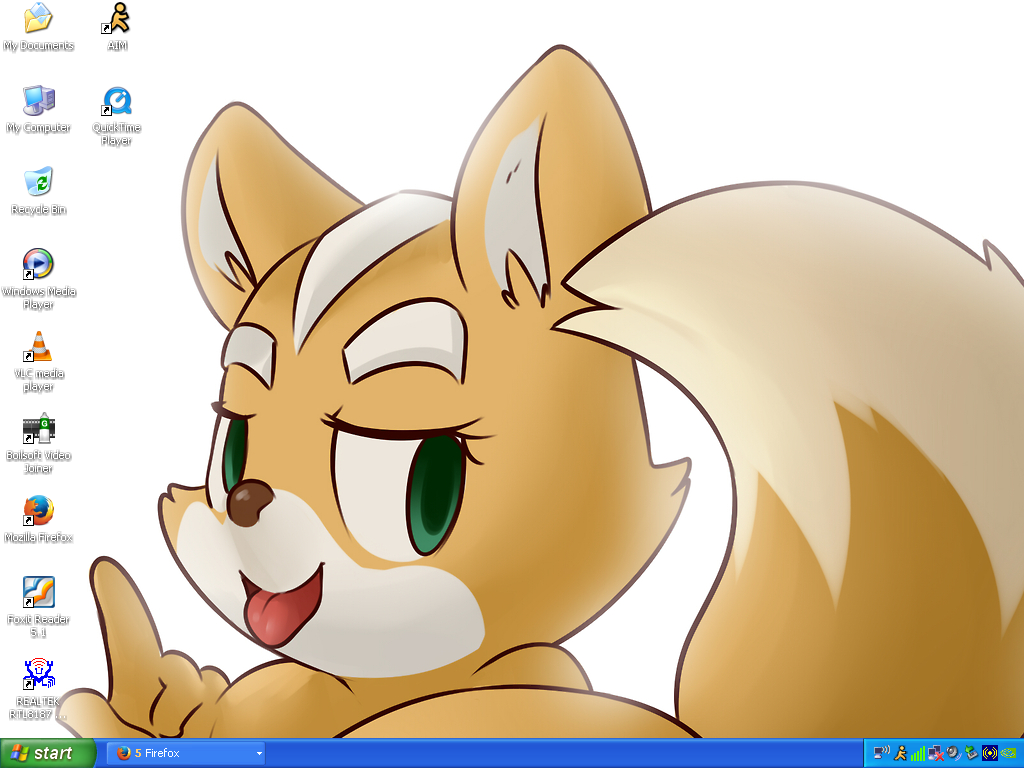The image size is (1024, 768).
Task: Select the Recycle Bin icon
Action: pos(38,183)
